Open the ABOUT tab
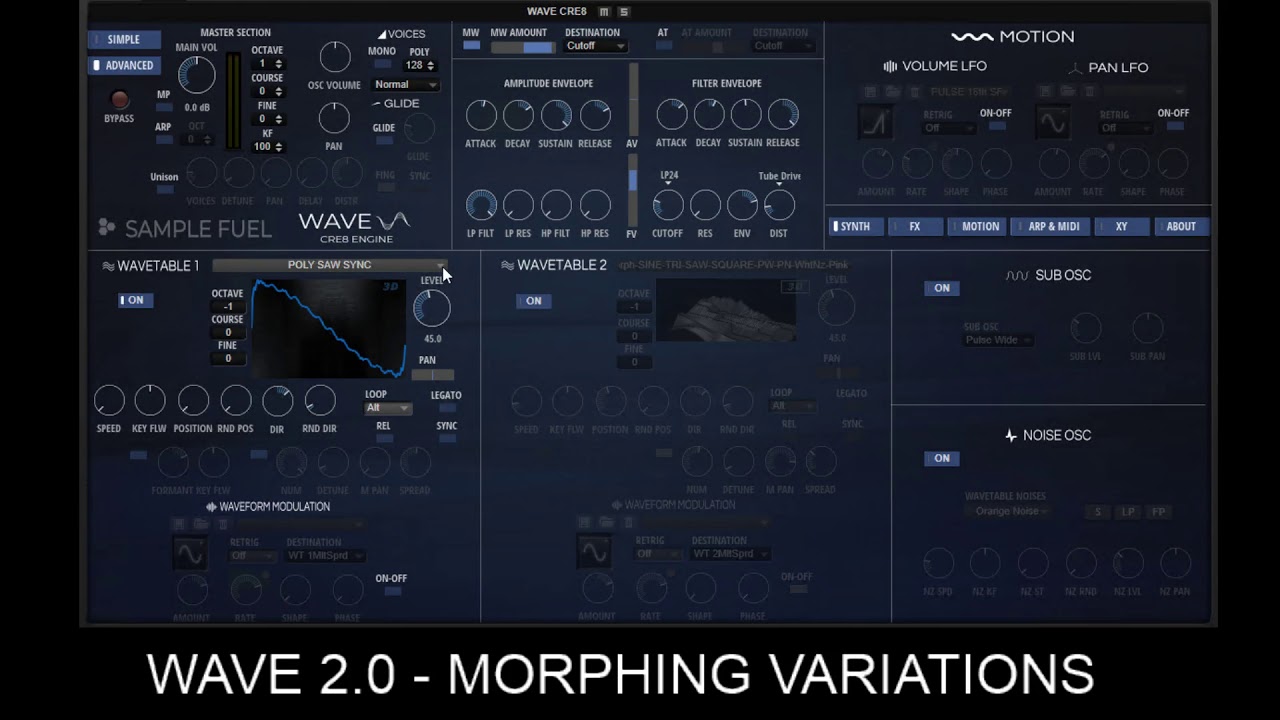 1181,227
